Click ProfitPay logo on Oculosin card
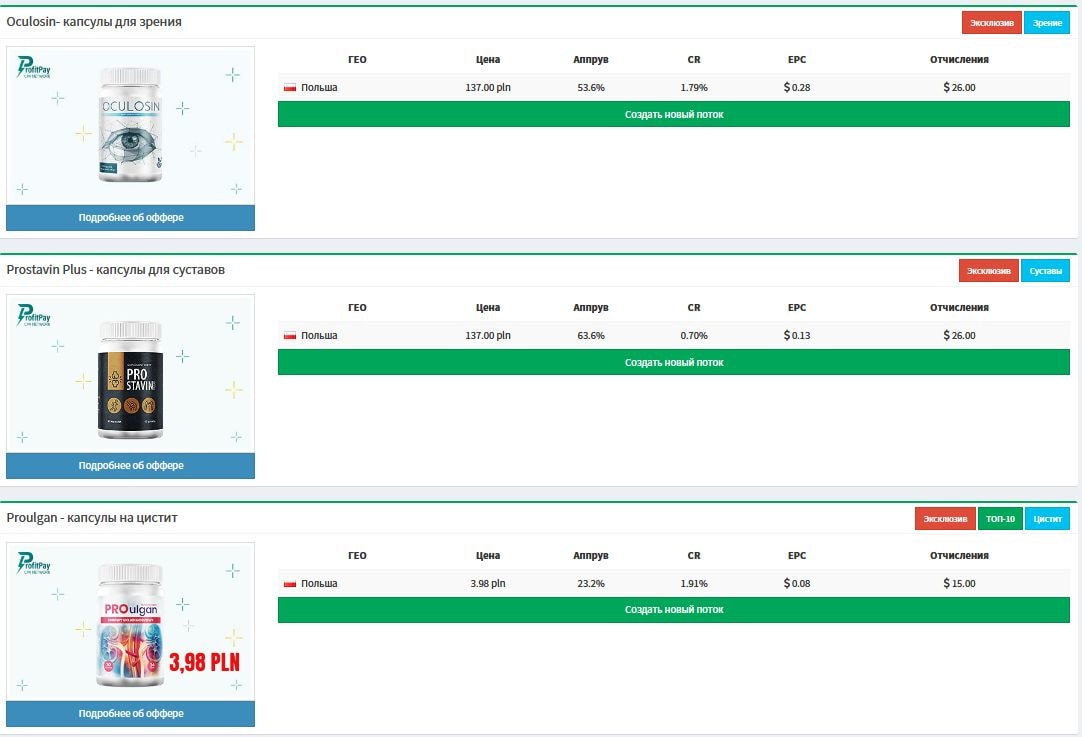1082x737 pixels. (33, 67)
